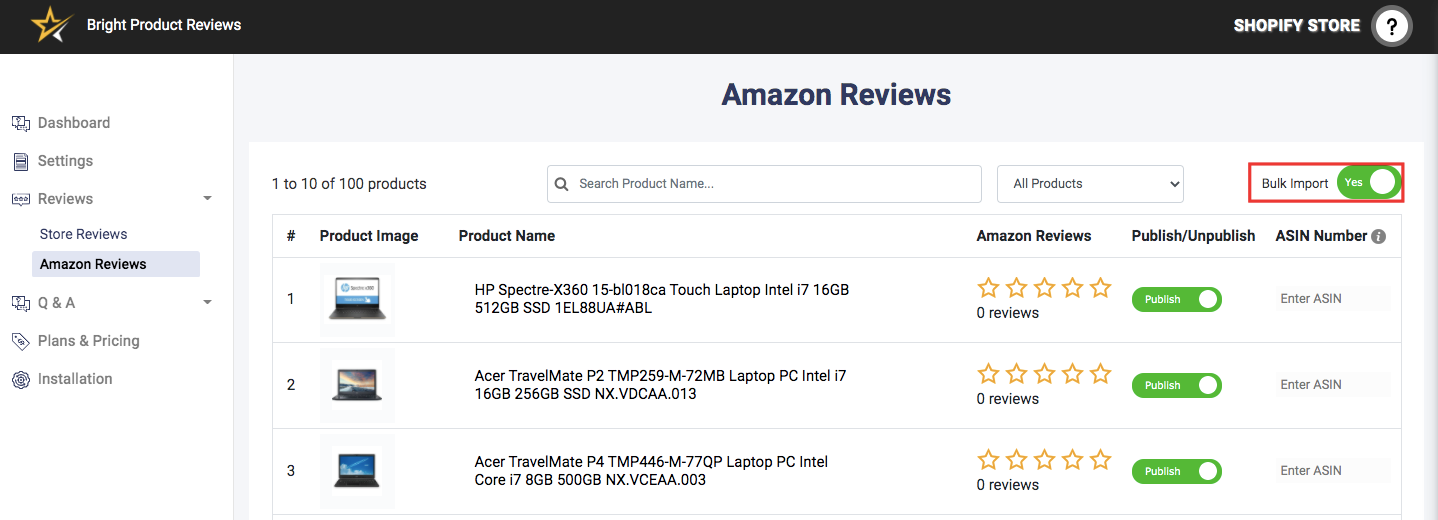The image size is (1438, 520).
Task: Select Amazon Reviews sidebar item
Action: (93, 264)
